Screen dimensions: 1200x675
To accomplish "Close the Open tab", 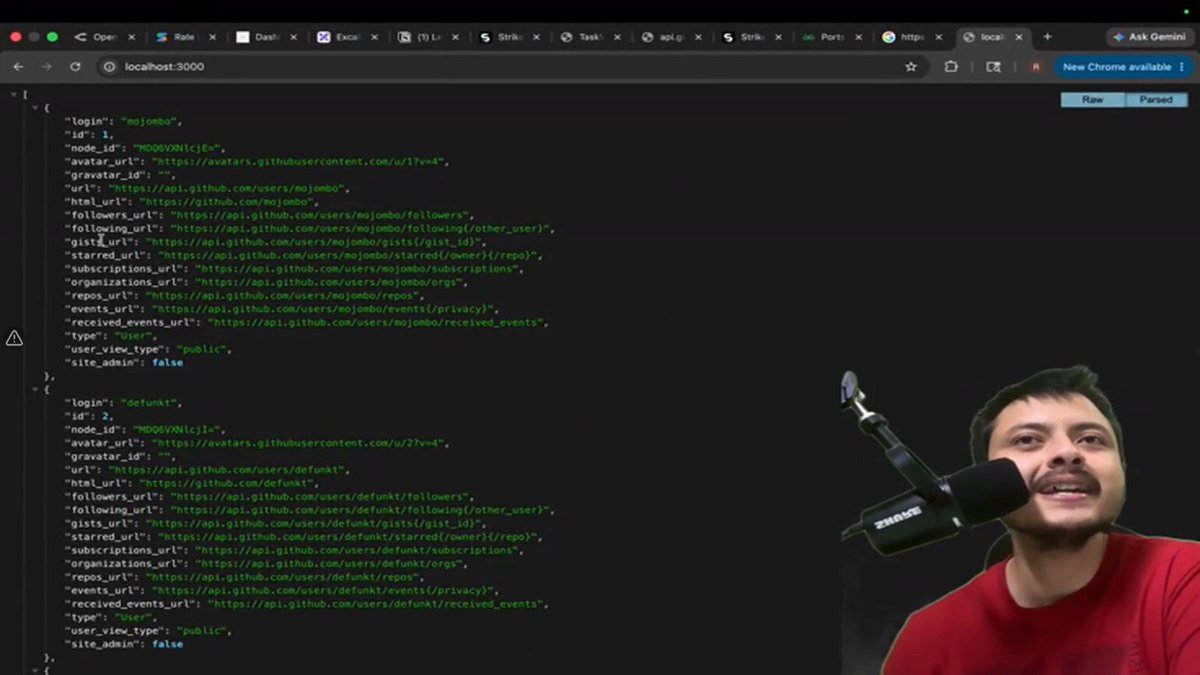I will click(x=131, y=37).
